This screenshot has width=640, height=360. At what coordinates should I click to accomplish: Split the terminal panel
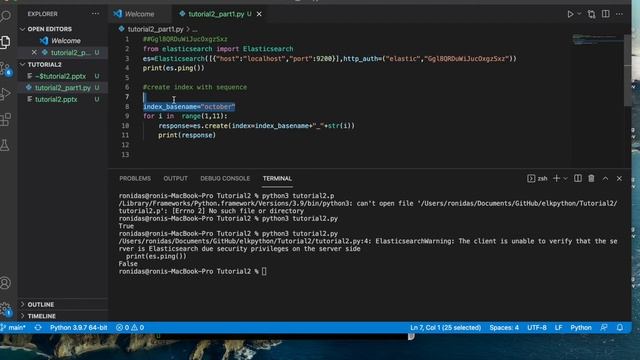pyautogui.click(x=578, y=179)
